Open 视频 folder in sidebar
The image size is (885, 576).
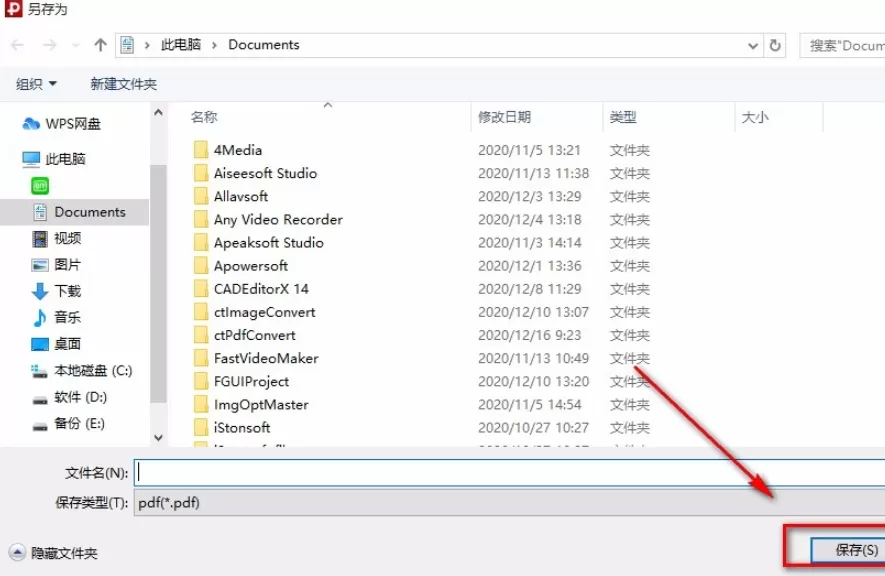tap(56, 239)
